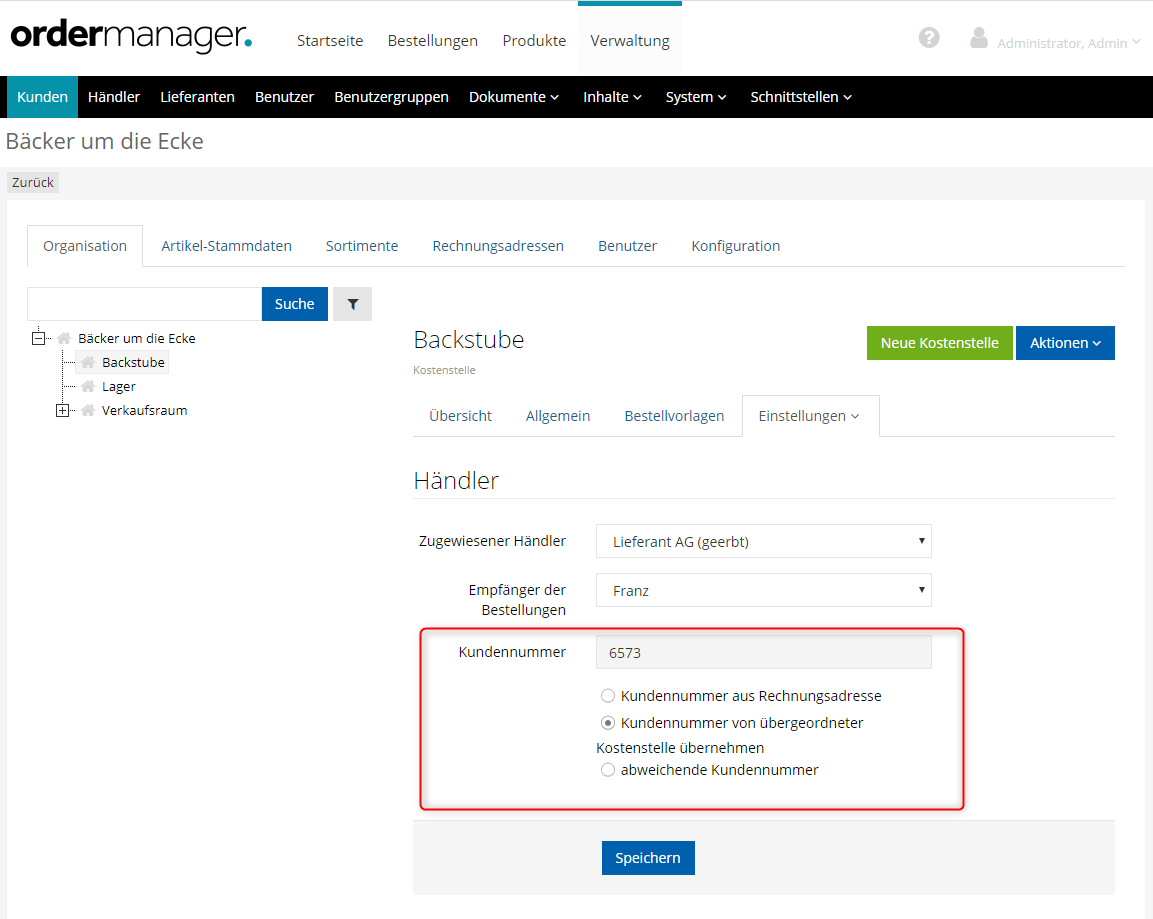
Task: Click house icon of Bäcker um die Ecke
Action: (x=65, y=339)
